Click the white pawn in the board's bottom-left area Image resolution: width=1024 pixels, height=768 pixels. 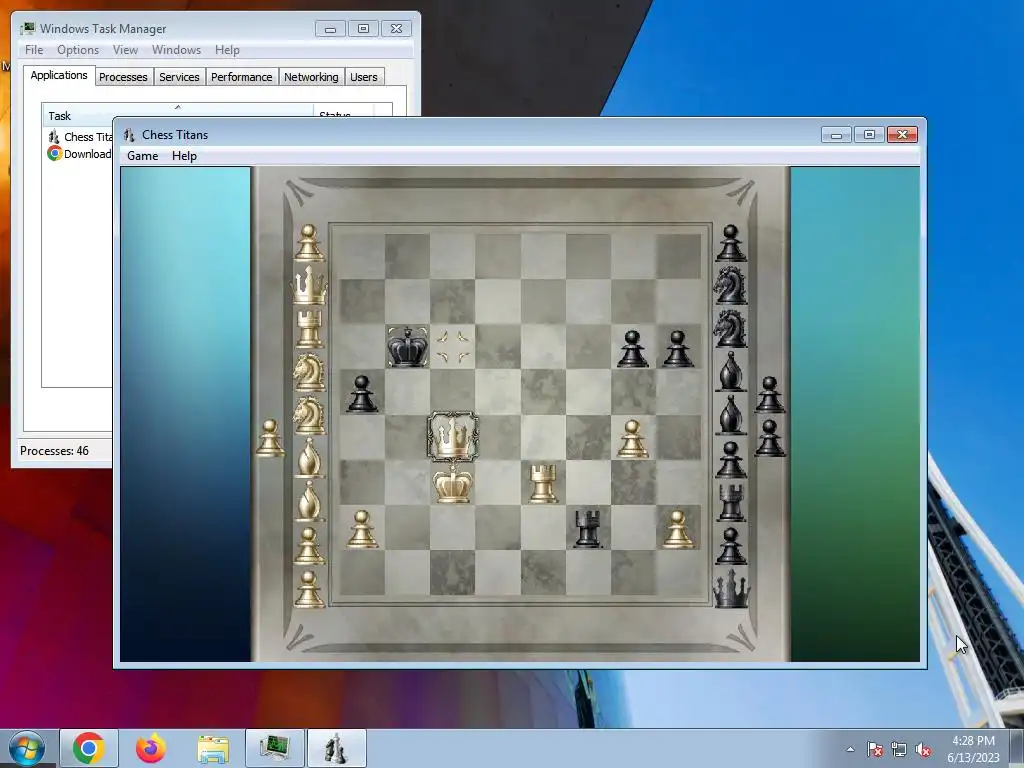coord(362,528)
